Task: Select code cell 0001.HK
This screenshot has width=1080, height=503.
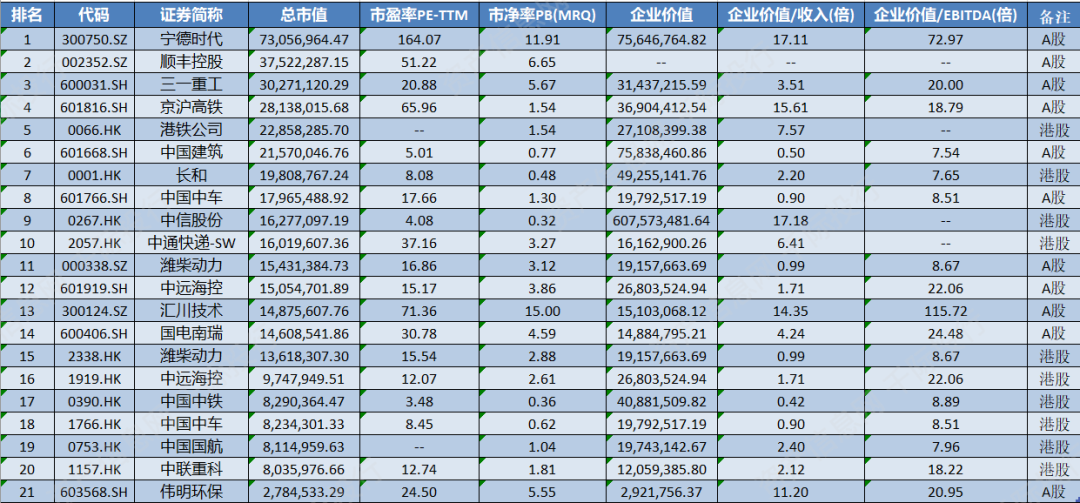Action: coord(94,175)
